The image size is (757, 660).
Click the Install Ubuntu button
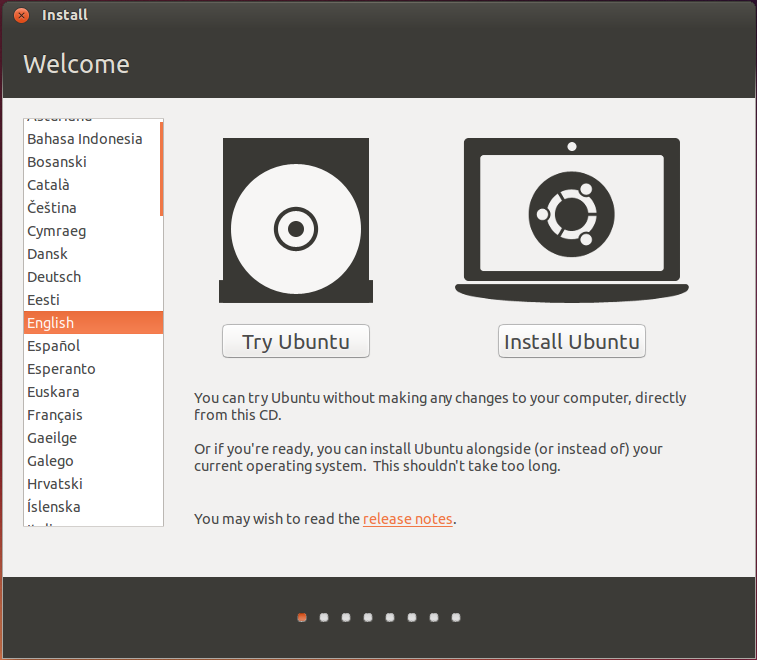[572, 341]
